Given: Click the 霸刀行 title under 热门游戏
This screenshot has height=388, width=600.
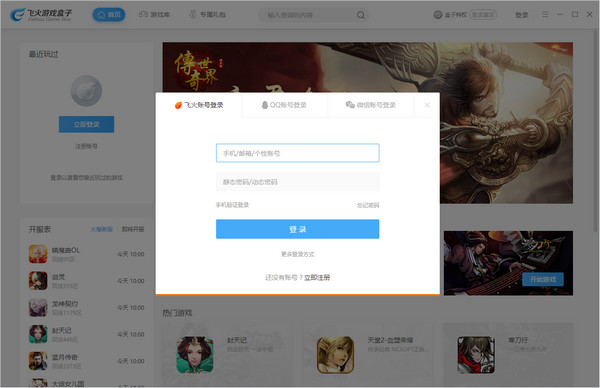Looking at the screenshot, I should coord(518,340).
